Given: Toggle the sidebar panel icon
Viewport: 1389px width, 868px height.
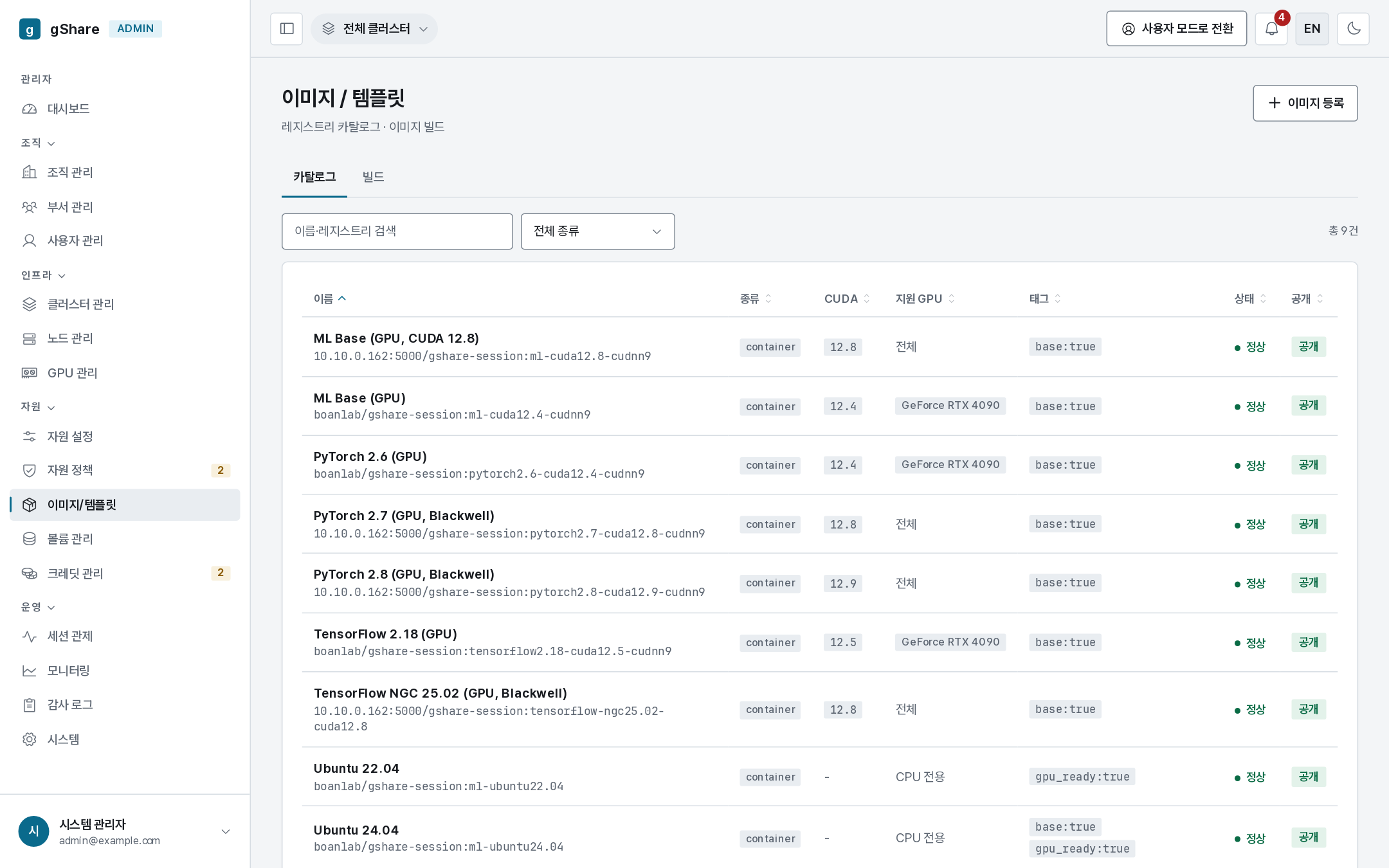Looking at the screenshot, I should coord(286,29).
